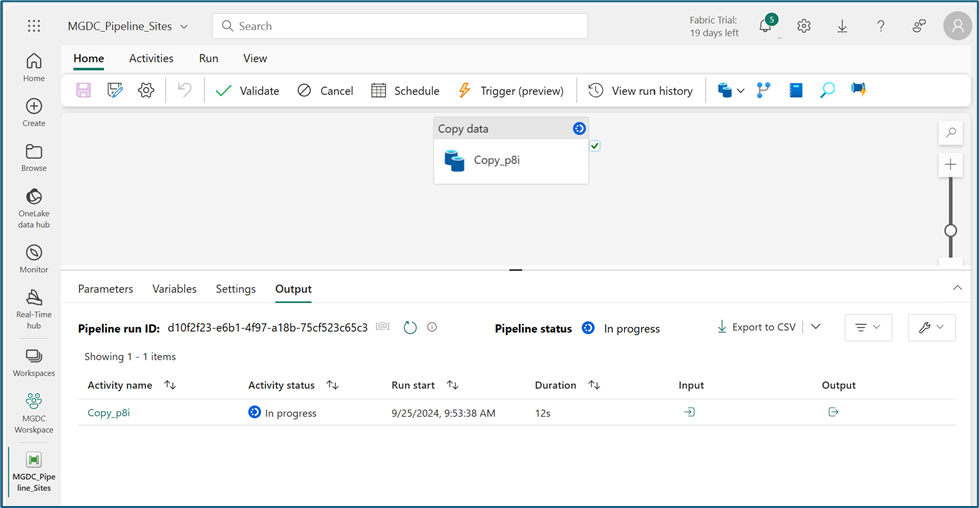This screenshot has height=508, width=979.
Task: Expand Export to CSV options chevron
Action: [x=815, y=327]
